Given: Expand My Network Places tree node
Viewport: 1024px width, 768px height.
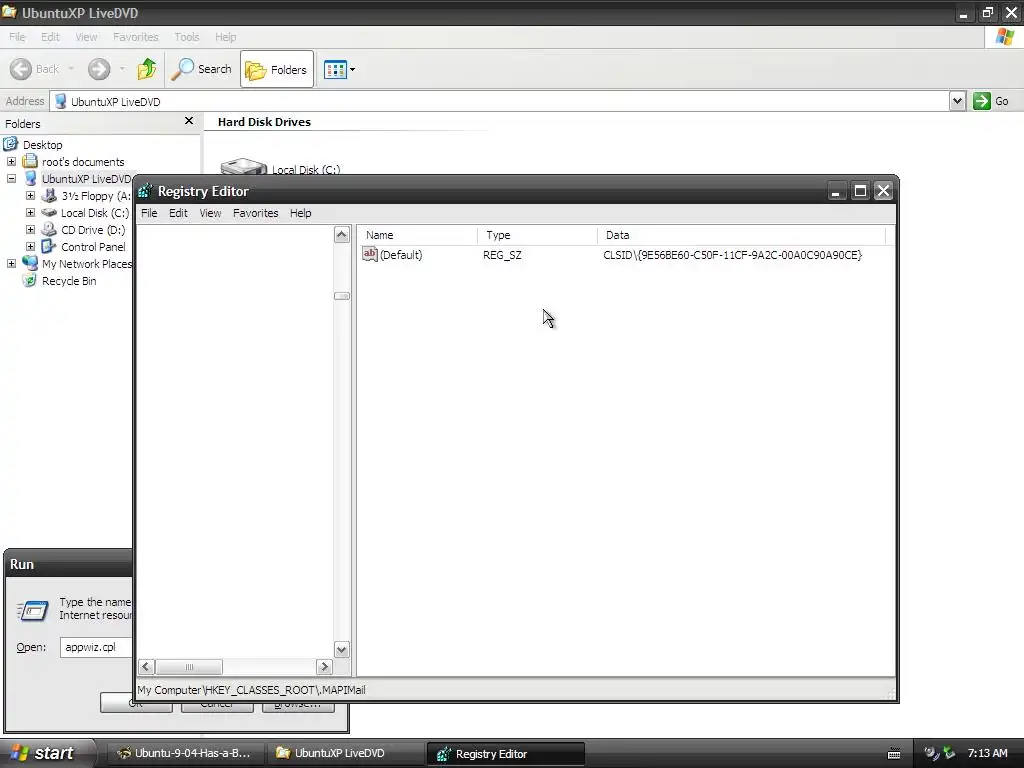Looking at the screenshot, I should [12, 263].
